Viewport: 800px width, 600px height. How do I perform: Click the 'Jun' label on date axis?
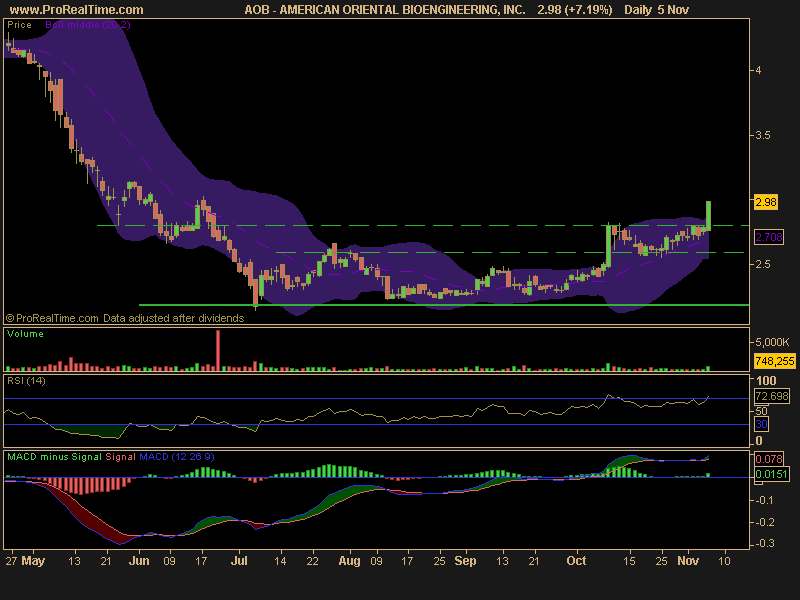click(139, 561)
